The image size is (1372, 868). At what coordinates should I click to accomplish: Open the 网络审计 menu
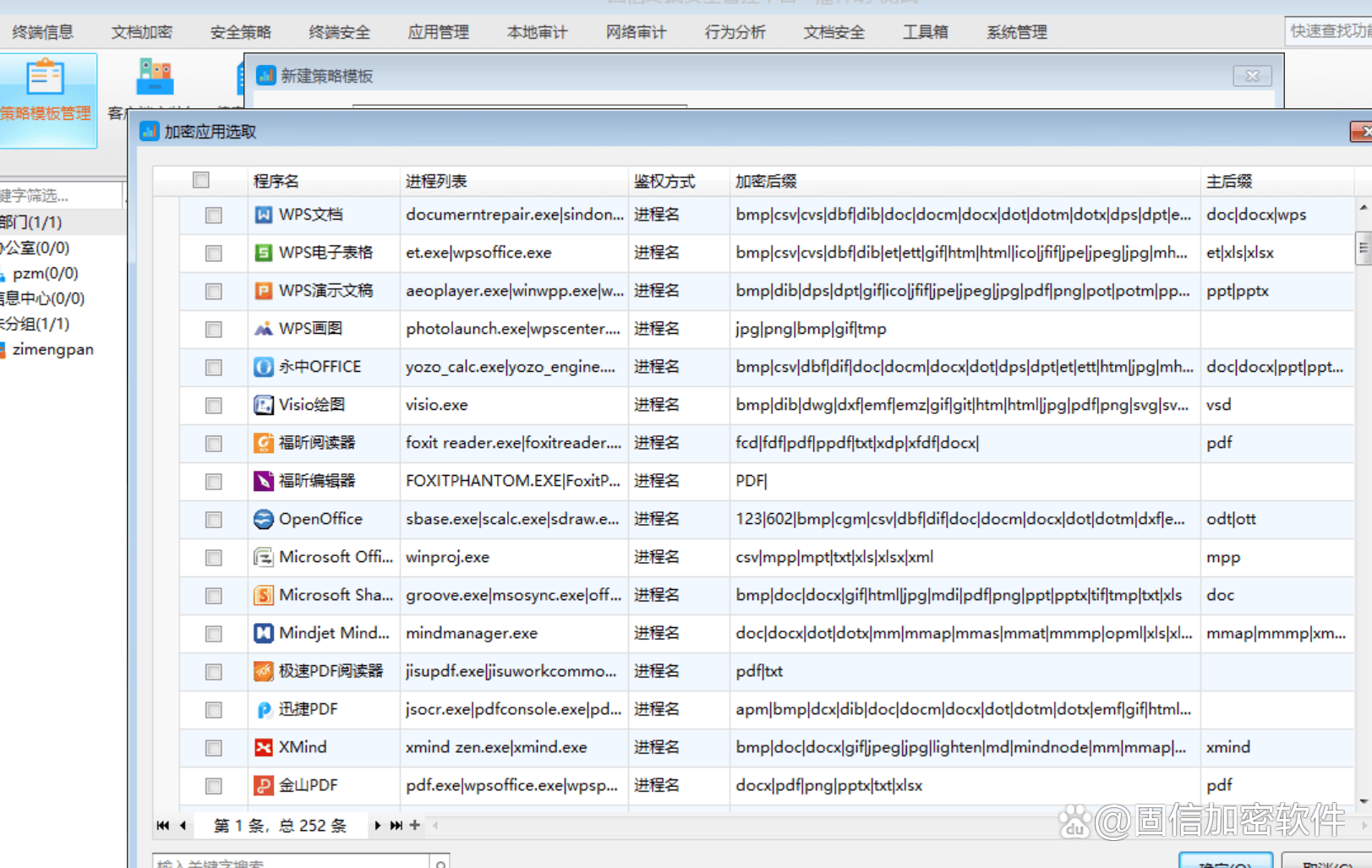(636, 32)
